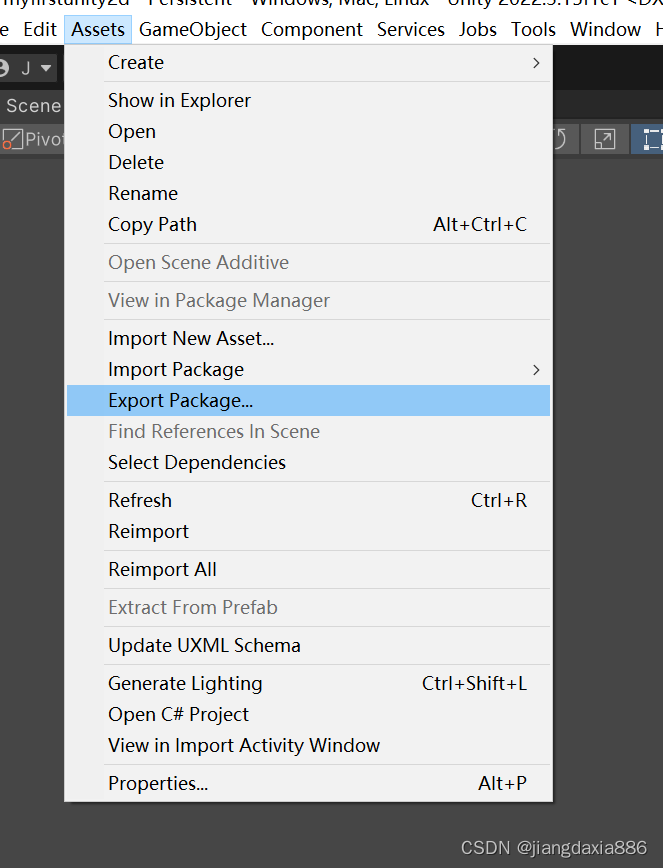Choose Copy Path
663x868 pixels.
(308, 225)
